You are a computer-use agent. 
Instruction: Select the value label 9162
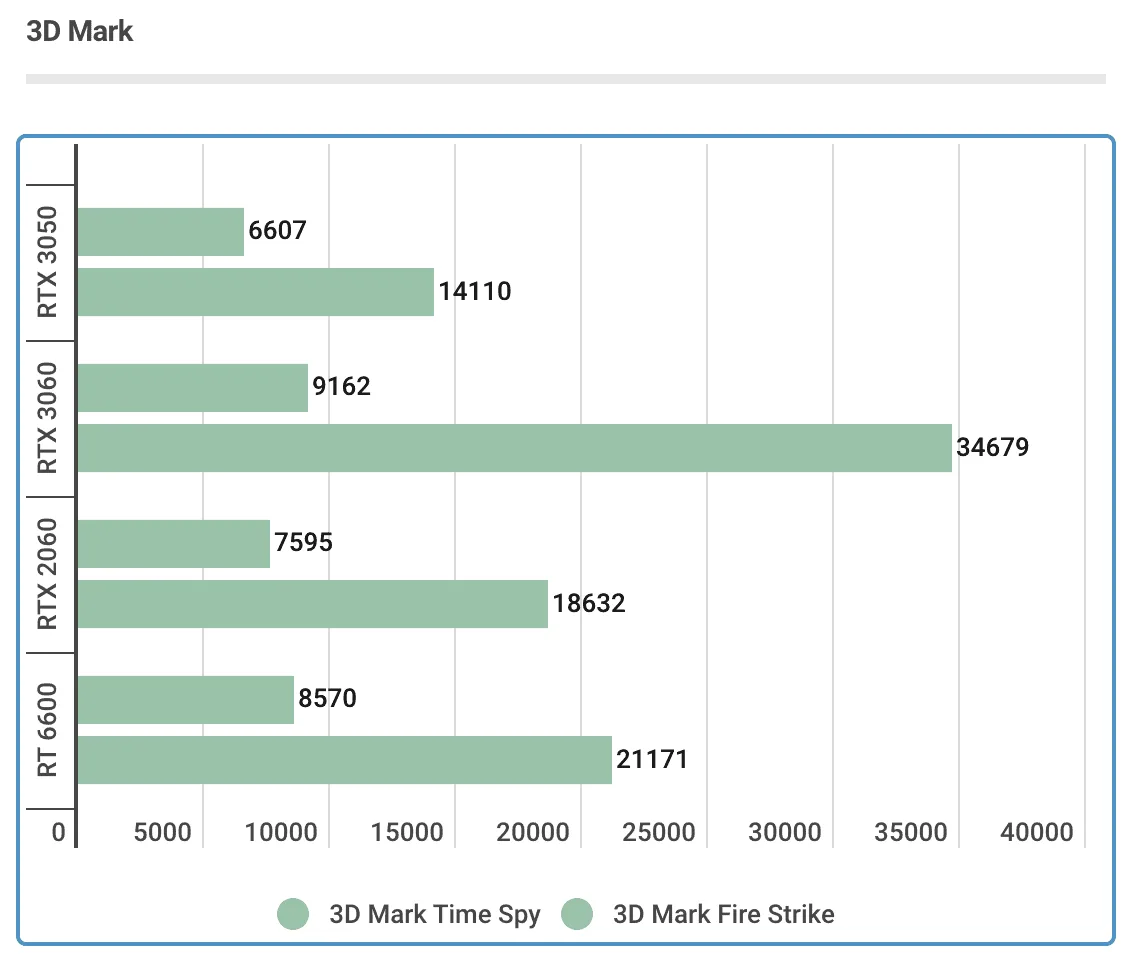(x=341, y=386)
